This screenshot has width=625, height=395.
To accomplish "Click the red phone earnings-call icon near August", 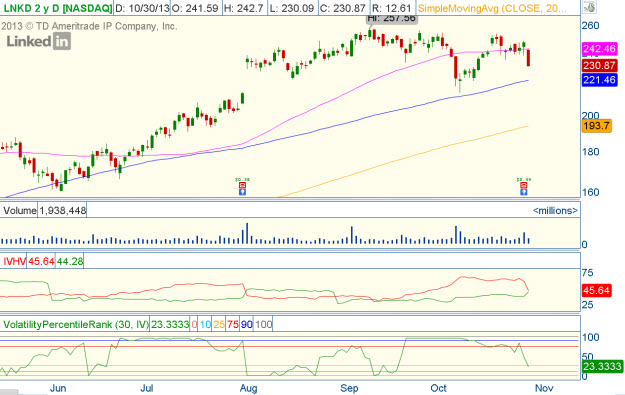I will tap(242, 185).
